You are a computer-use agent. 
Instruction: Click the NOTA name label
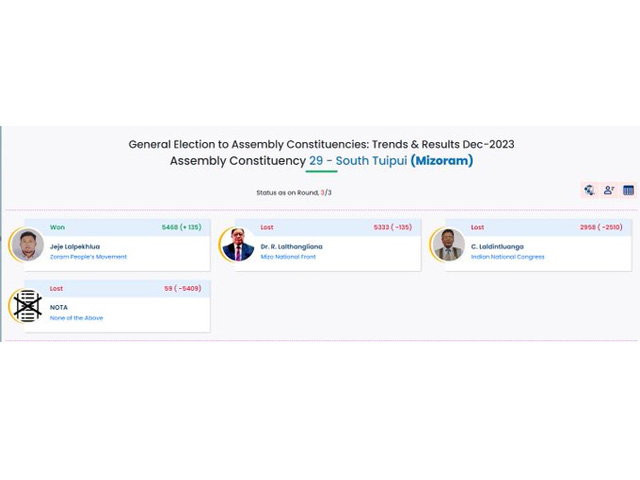coord(59,307)
